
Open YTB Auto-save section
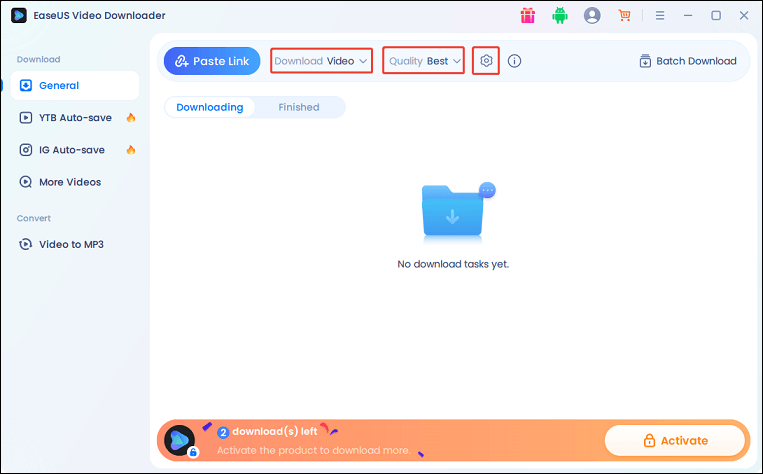pyautogui.click(x=75, y=118)
